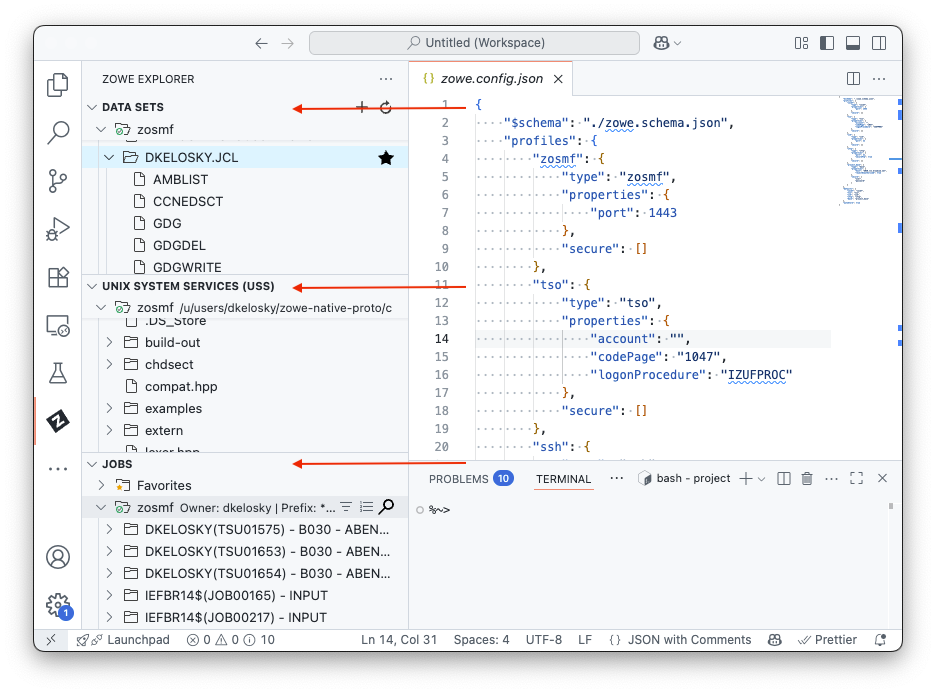
Task: Change indentation with Spaces: 4
Action: (x=481, y=640)
